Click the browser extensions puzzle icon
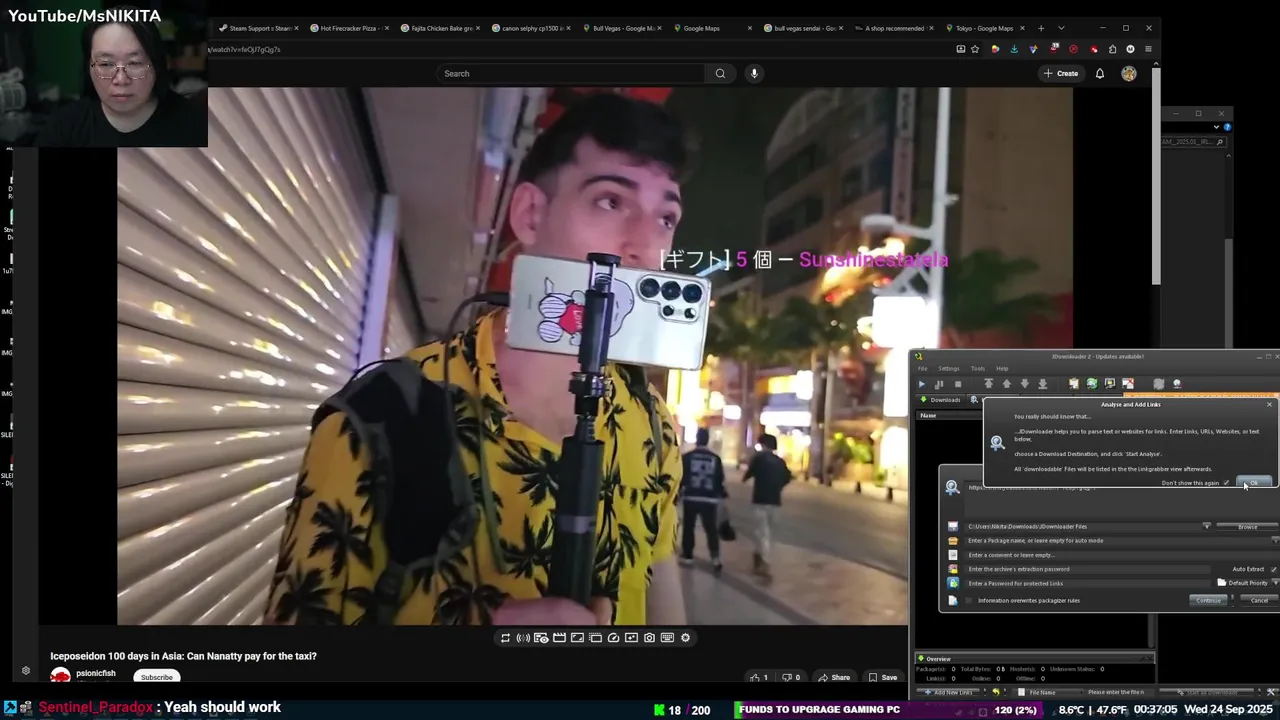The height and width of the screenshot is (720, 1280). click(x=1112, y=49)
